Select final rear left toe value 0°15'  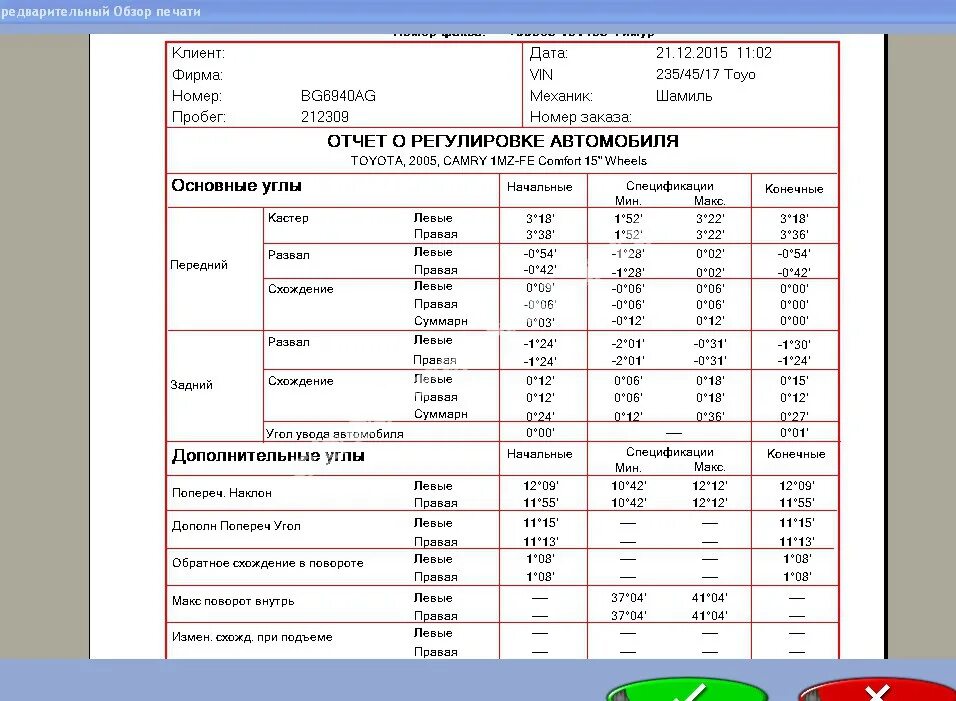pyautogui.click(x=794, y=381)
